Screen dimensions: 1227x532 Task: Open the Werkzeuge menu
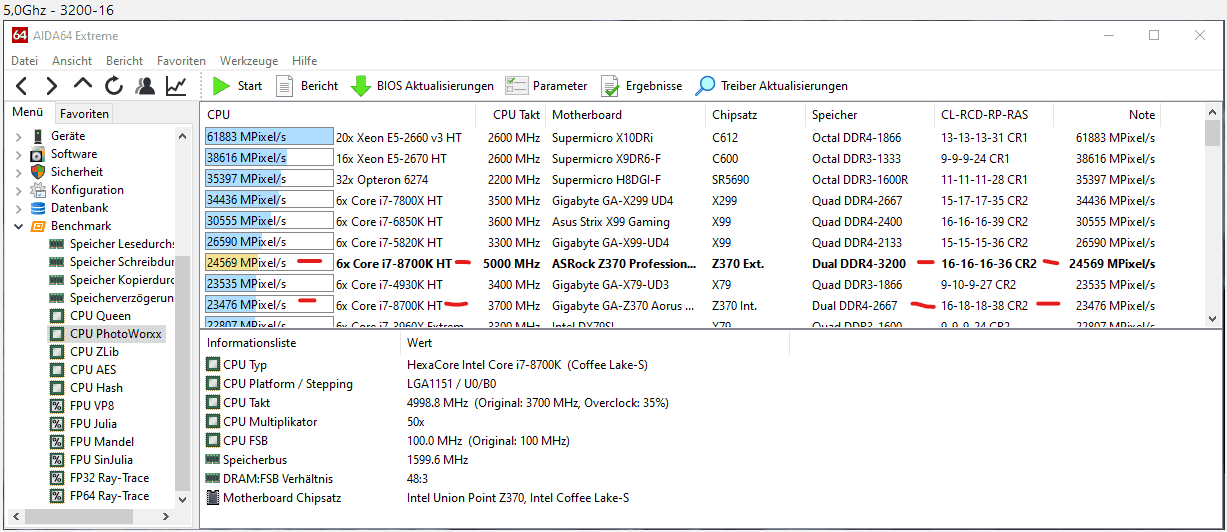point(249,61)
